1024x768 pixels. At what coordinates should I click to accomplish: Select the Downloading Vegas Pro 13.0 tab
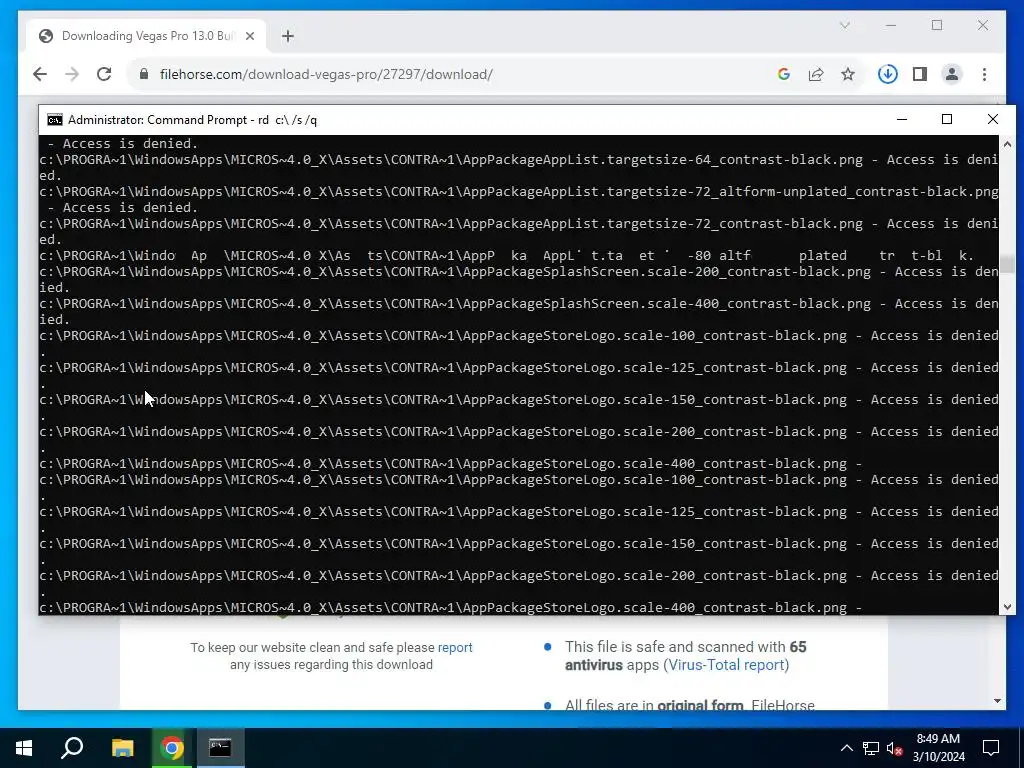[x=146, y=36]
